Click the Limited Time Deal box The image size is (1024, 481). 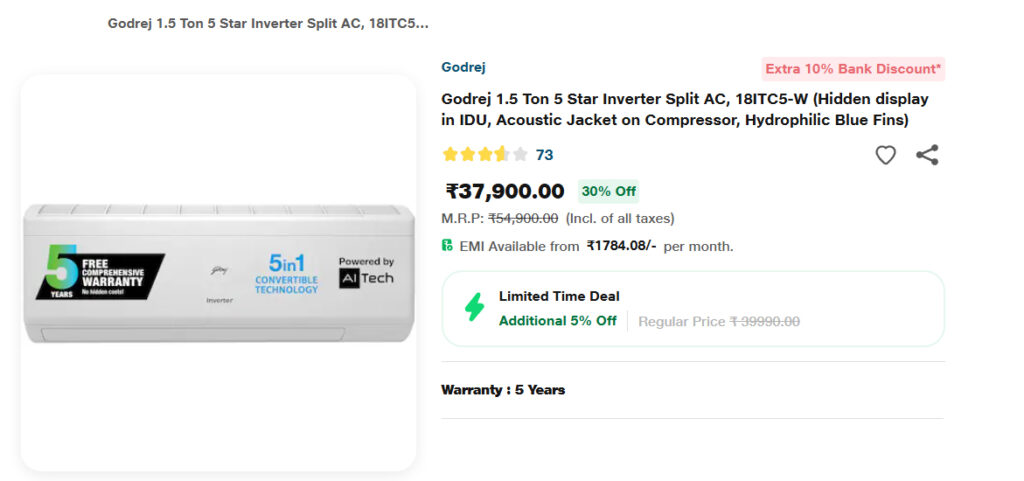[692, 308]
